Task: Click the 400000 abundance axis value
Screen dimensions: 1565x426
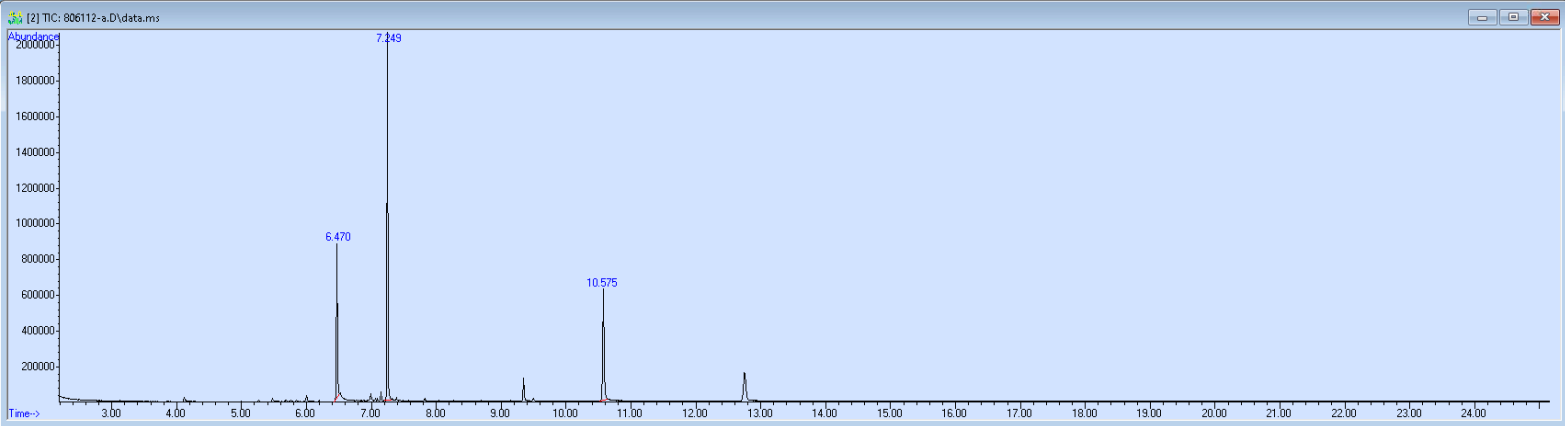Action: 36,331
